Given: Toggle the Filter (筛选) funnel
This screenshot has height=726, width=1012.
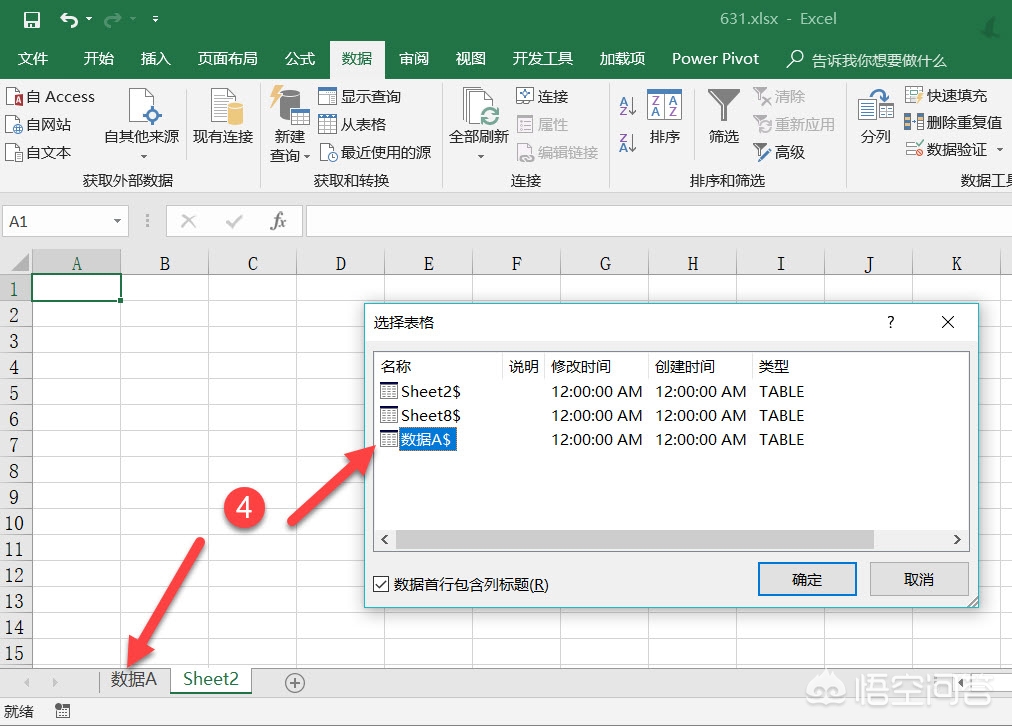Looking at the screenshot, I should click(x=724, y=117).
